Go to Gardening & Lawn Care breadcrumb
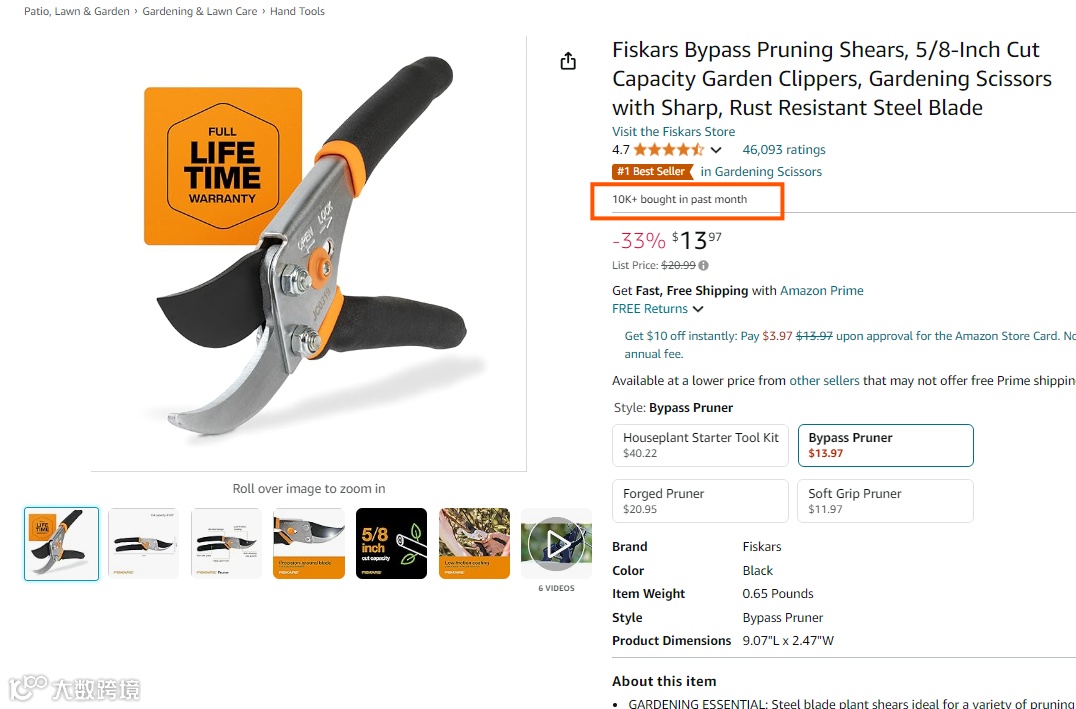 tap(200, 12)
